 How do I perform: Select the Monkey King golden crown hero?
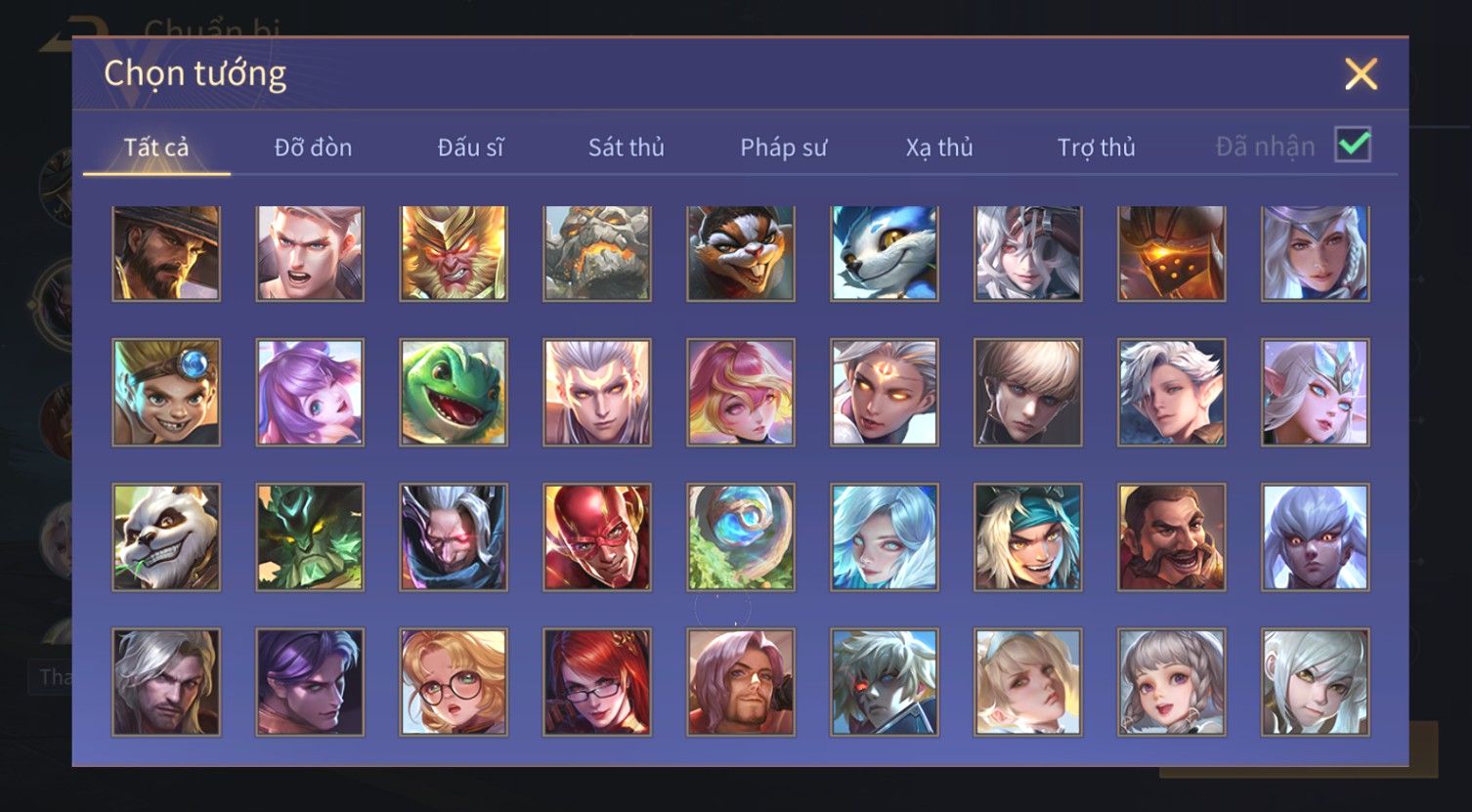point(454,252)
